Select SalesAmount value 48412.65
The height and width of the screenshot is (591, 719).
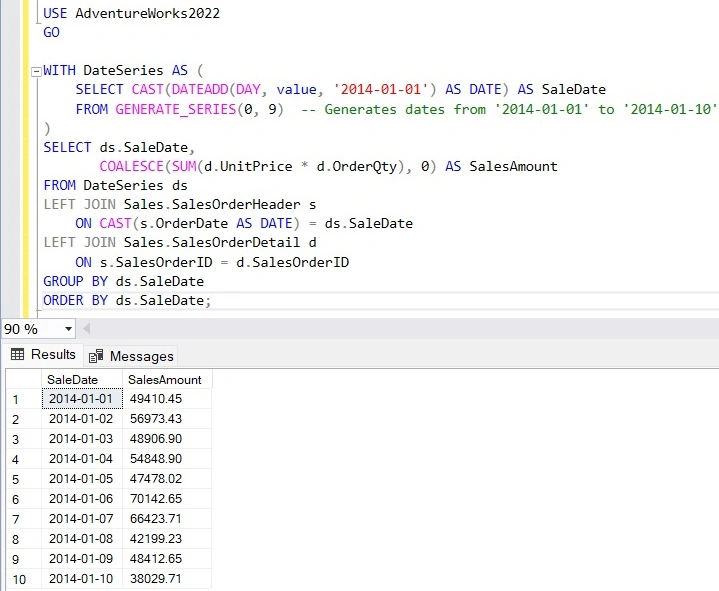tap(167, 558)
